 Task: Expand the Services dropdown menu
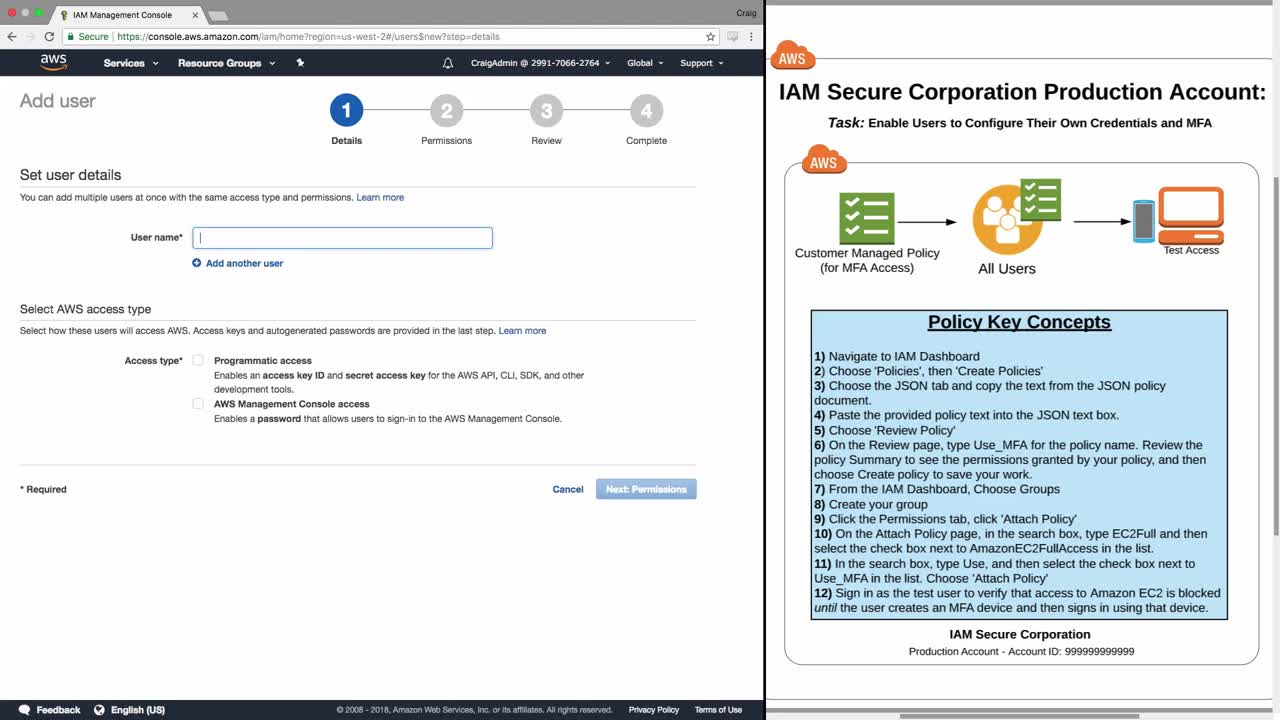131,63
